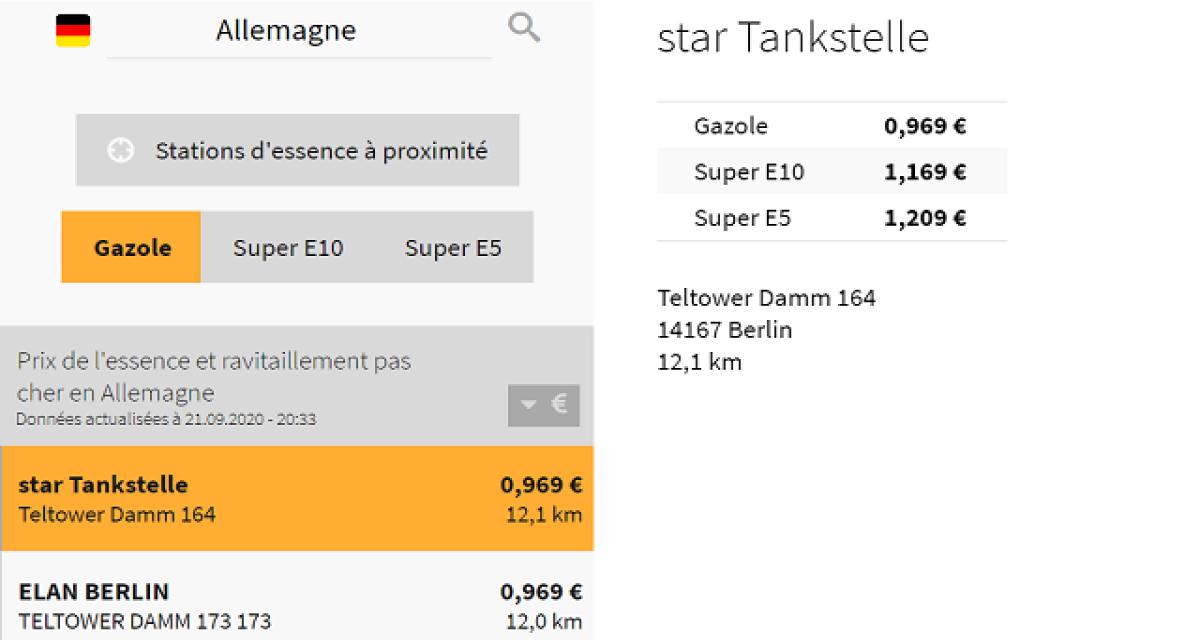The height and width of the screenshot is (640, 1200).
Task: Click the crosshair location icon
Action: click(120, 151)
